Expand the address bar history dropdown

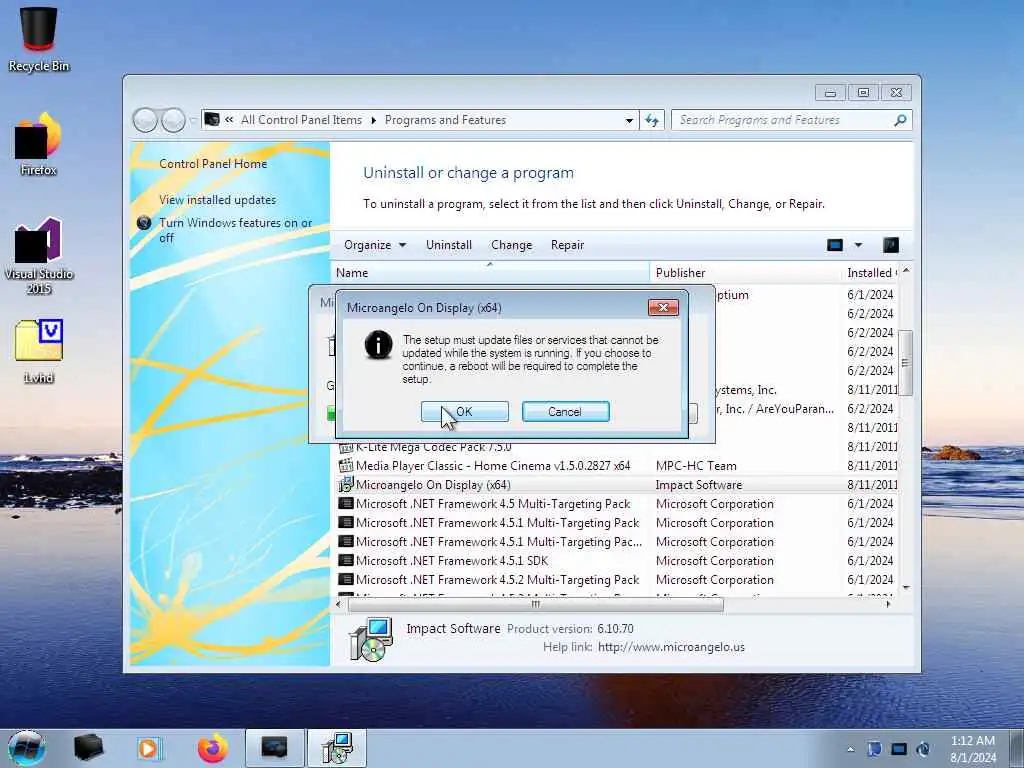(629, 120)
